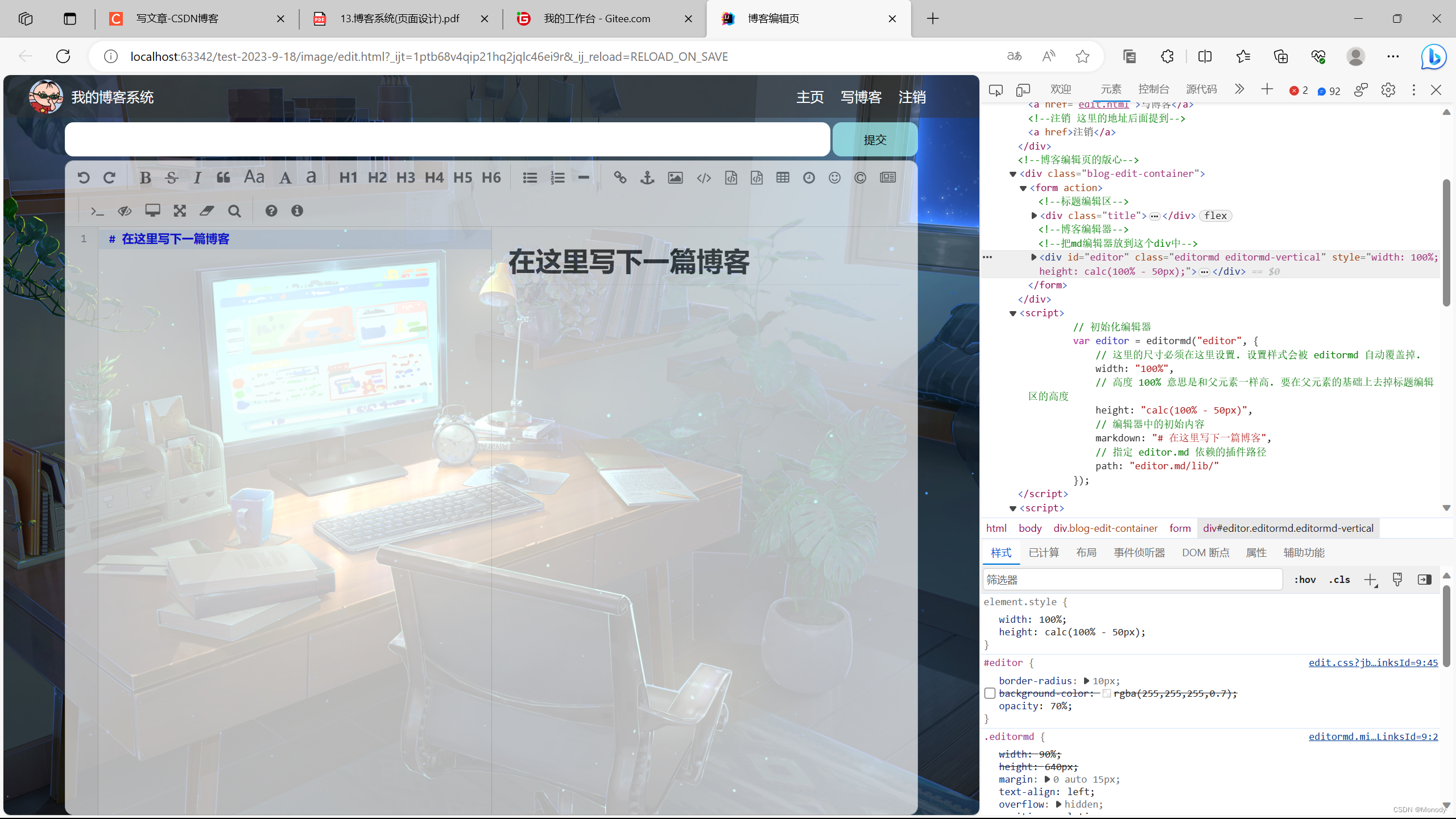This screenshot has height=819, width=1456.
Task: Select the form breadcrumb in DevTools
Action: pos(1180,528)
